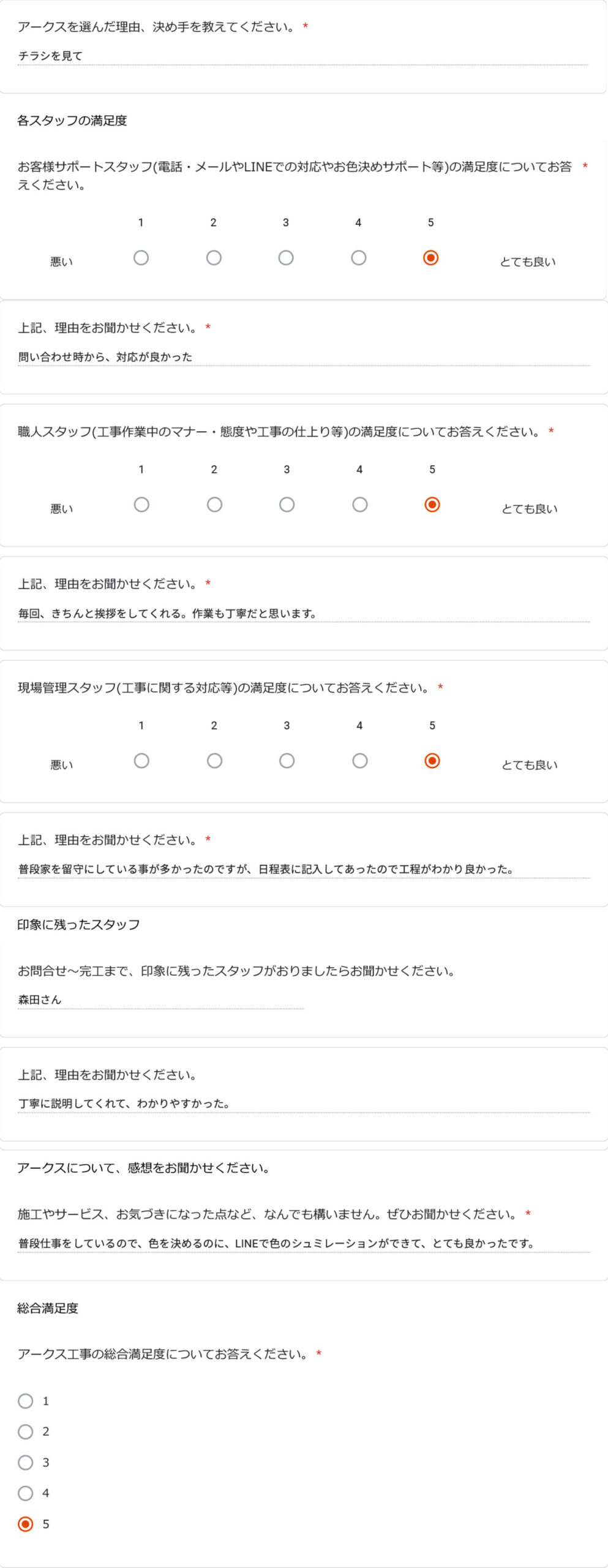Screen dimensions: 608x1568
Task: Edit the 問い合わせ時から、対応が良かった answer field
Action: tap(304, 357)
